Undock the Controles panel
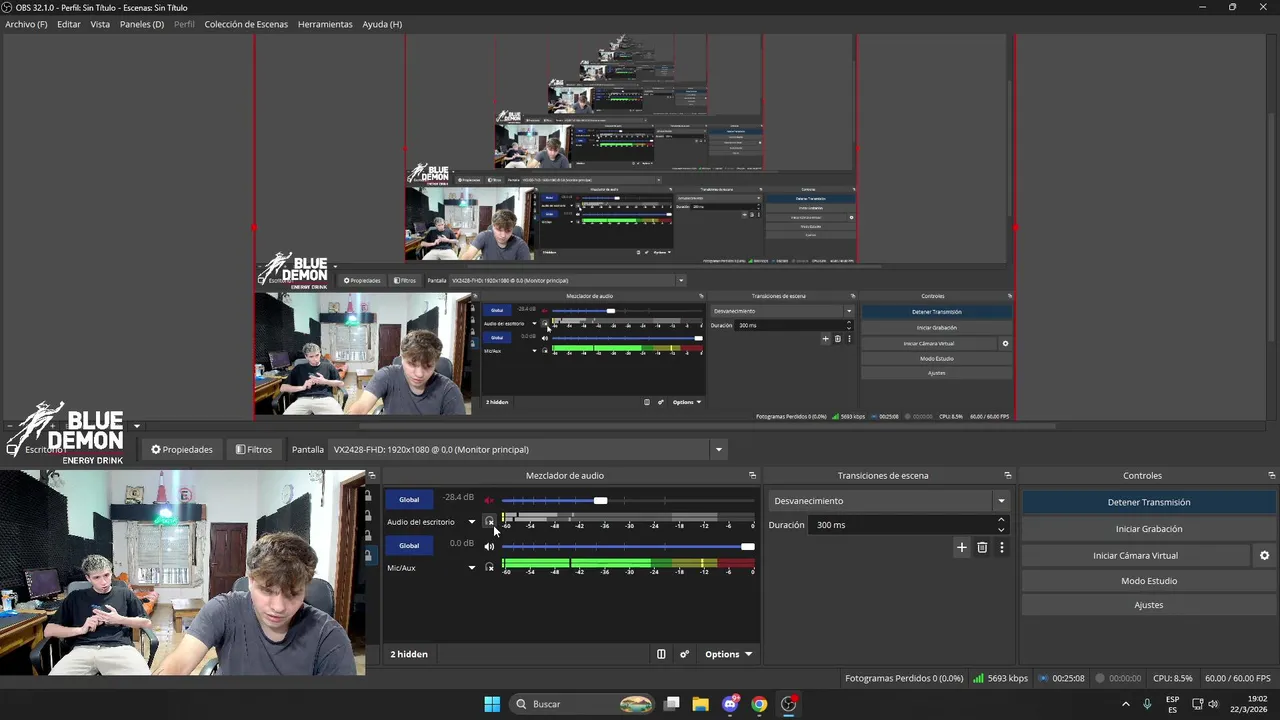The image size is (1280, 720). point(1271,475)
